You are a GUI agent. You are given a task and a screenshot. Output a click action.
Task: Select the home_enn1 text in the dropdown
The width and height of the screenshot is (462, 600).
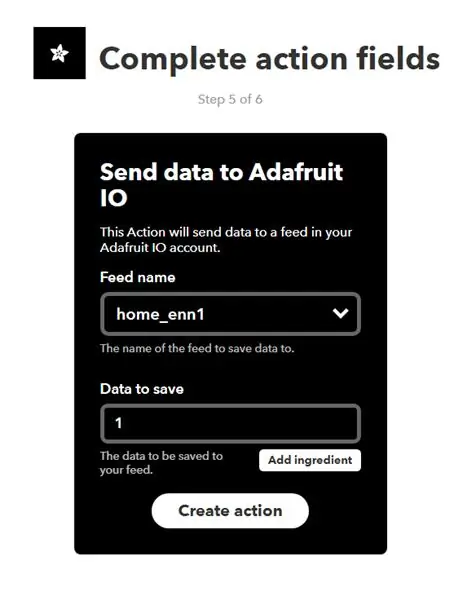click(160, 315)
